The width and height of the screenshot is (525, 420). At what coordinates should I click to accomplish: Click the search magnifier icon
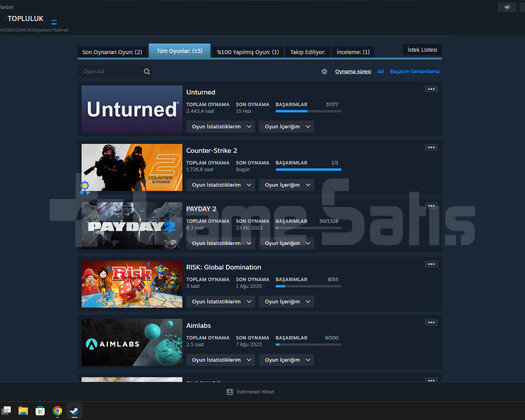click(x=147, y=71)
